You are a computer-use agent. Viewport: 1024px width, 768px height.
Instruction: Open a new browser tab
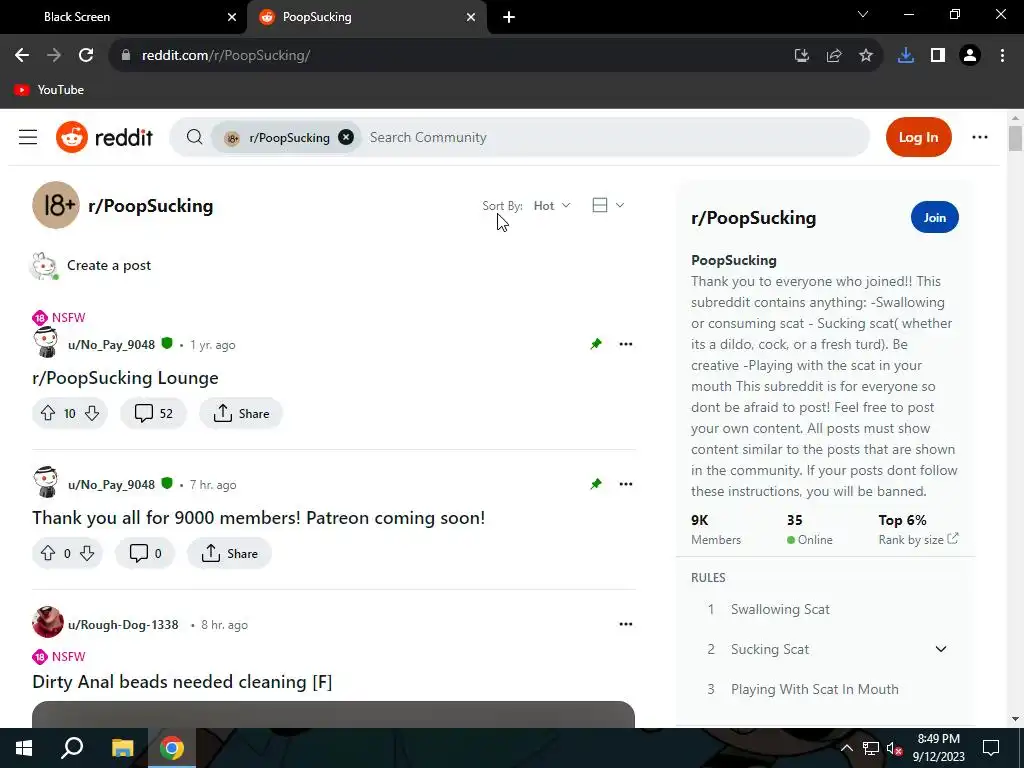509,17
